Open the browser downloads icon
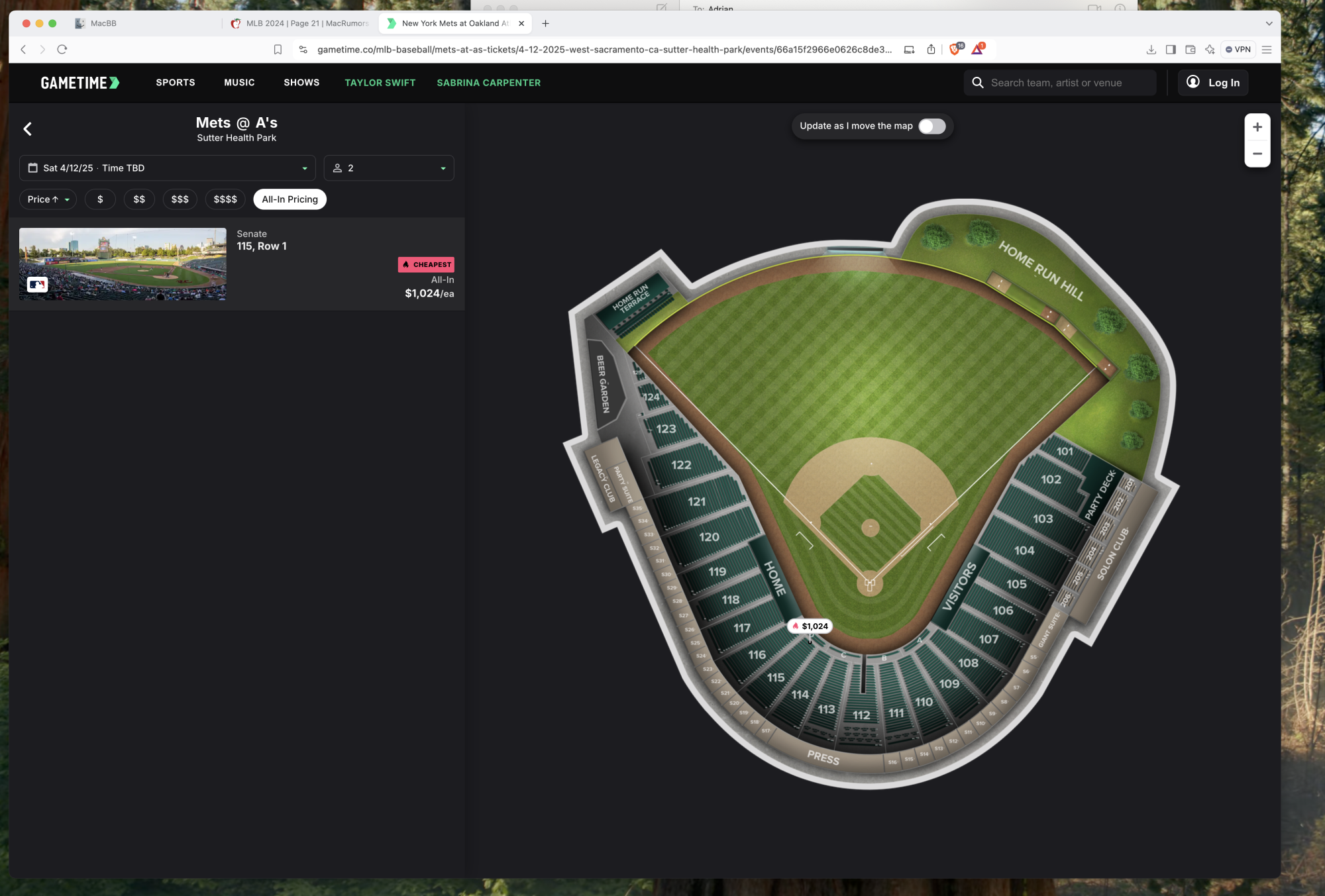 pos(1151,50)
